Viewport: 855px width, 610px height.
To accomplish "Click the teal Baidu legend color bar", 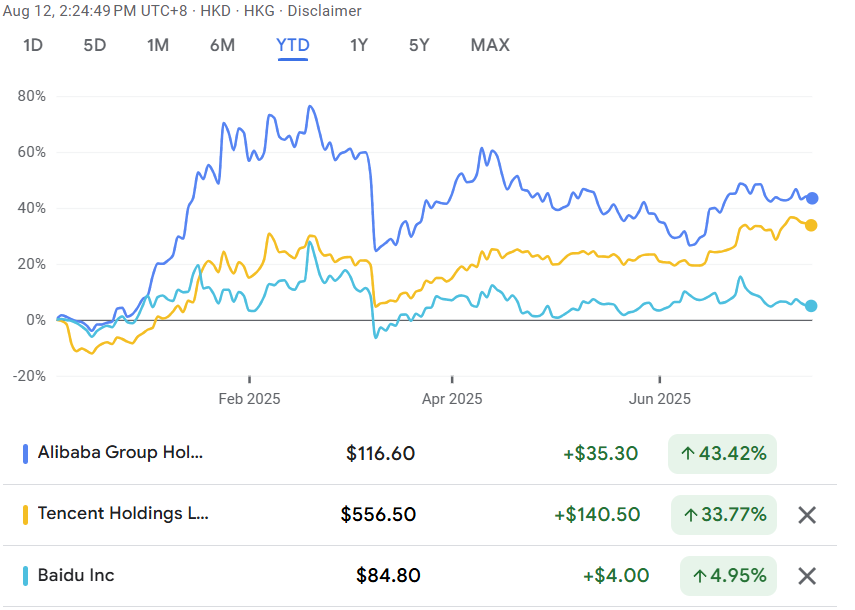I will [x=26, y=576].
